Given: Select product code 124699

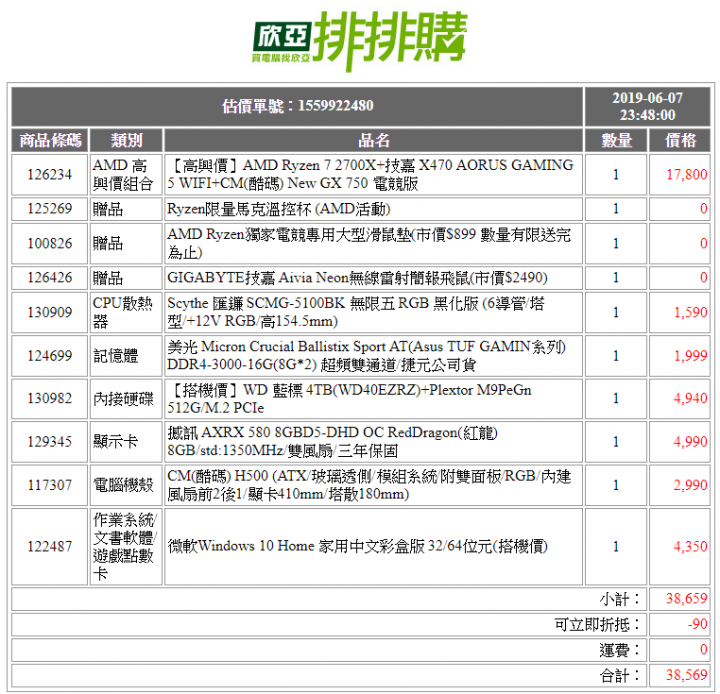Looking at the screenshot, I should (50, 355).
